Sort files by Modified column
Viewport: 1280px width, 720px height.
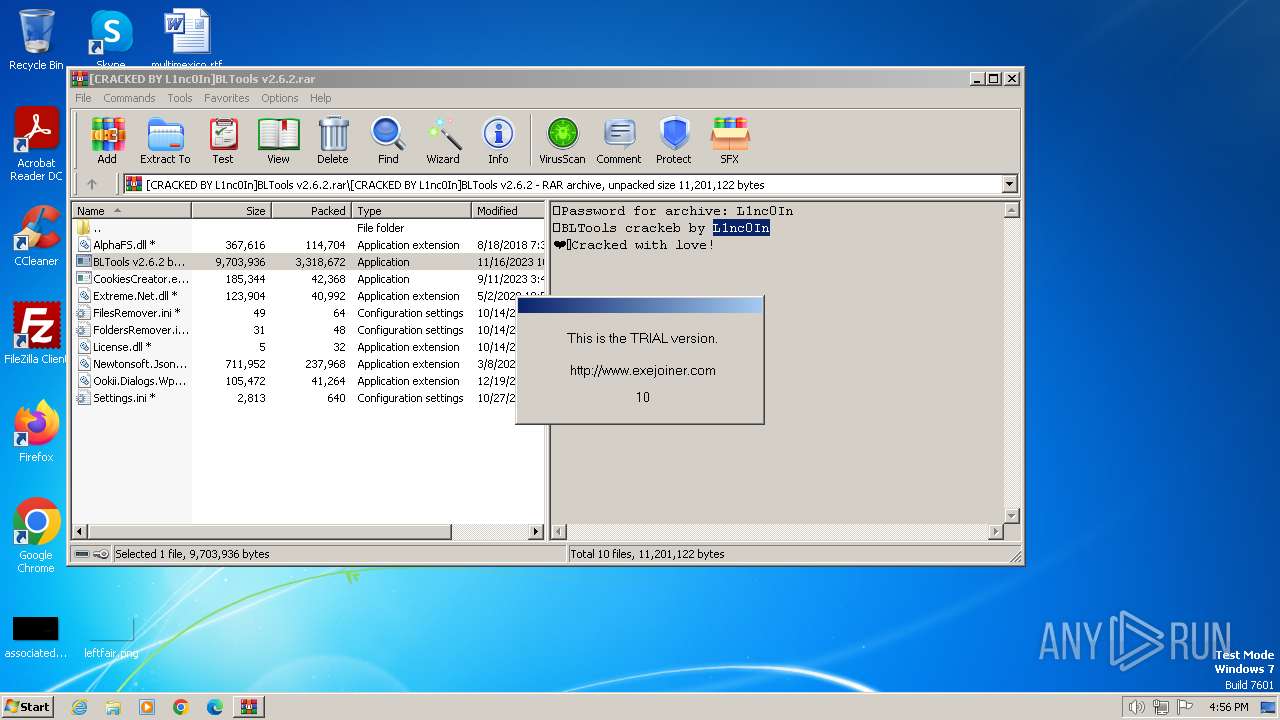(508, 211)
